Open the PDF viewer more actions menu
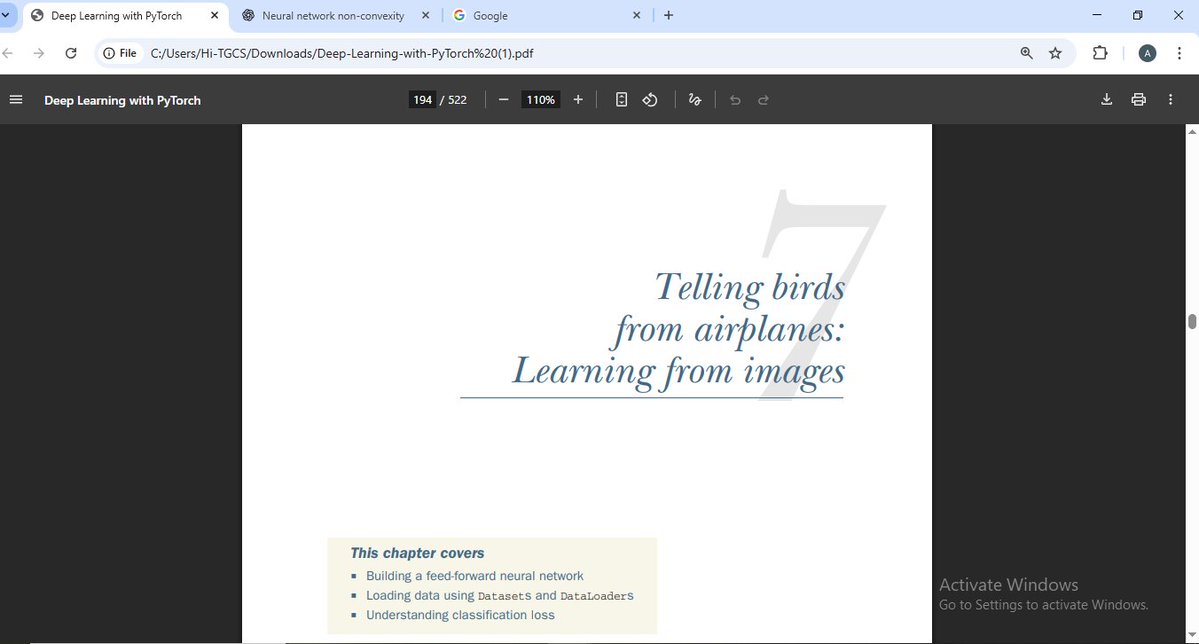 click(x=1171, y=99)
